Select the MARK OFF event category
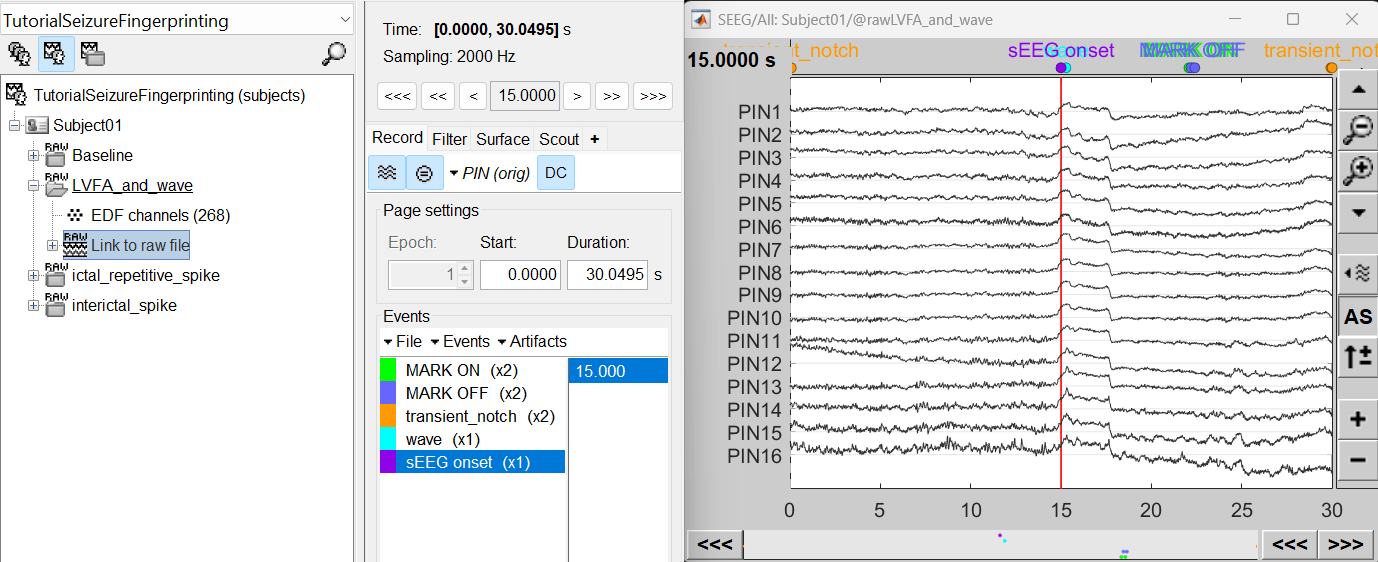 coord(465,394)
